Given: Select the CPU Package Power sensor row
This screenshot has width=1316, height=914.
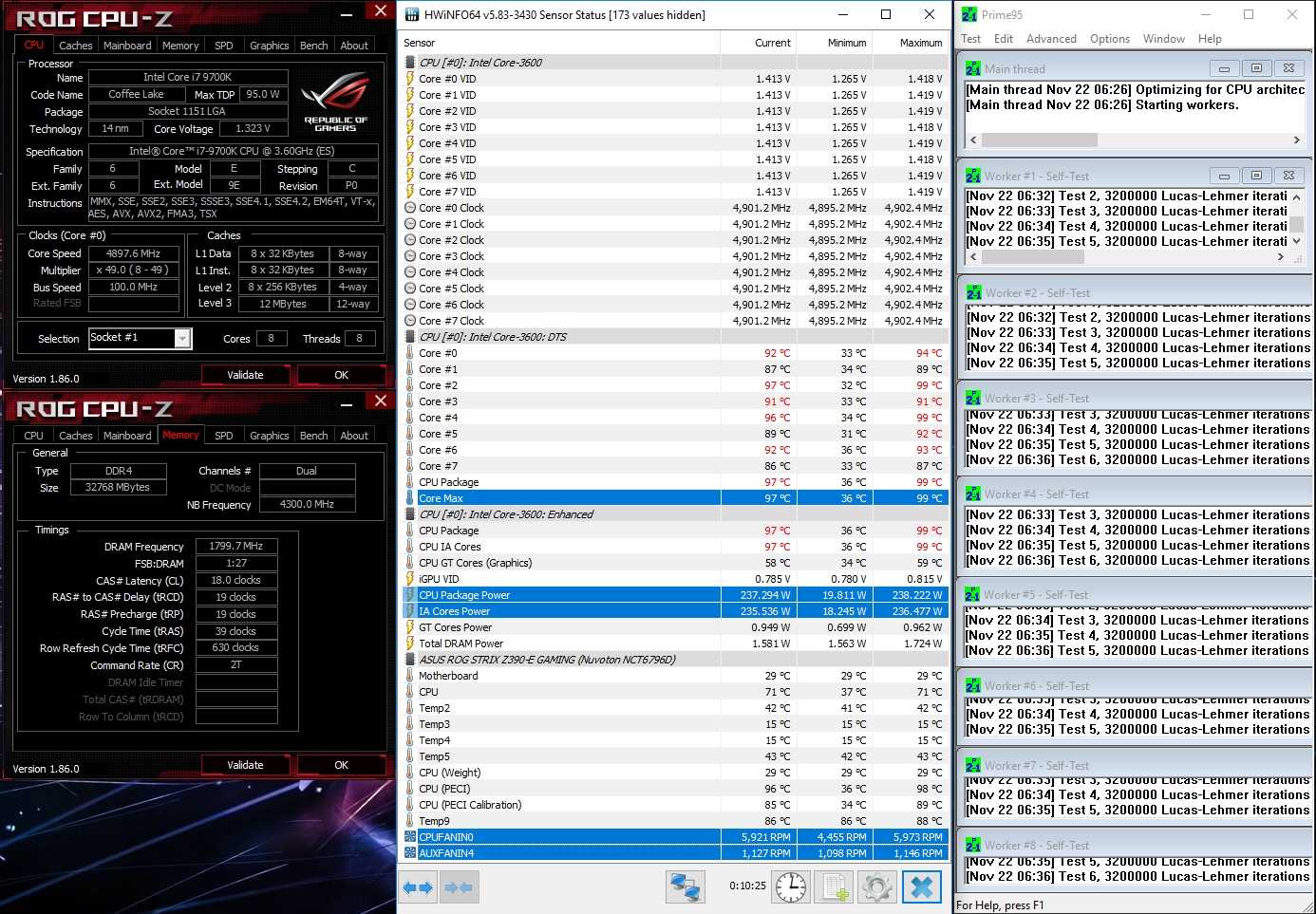Looking at the screenshot, I should click(x=560, y=595).
